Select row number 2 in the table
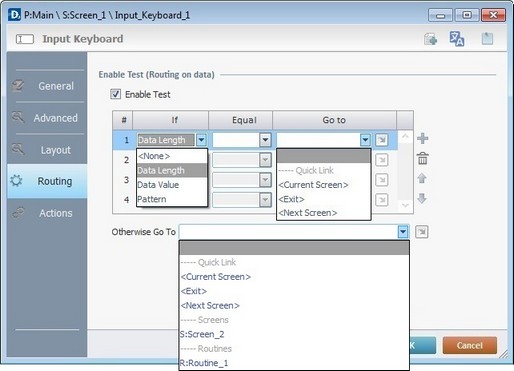 [x=126, y=160]
